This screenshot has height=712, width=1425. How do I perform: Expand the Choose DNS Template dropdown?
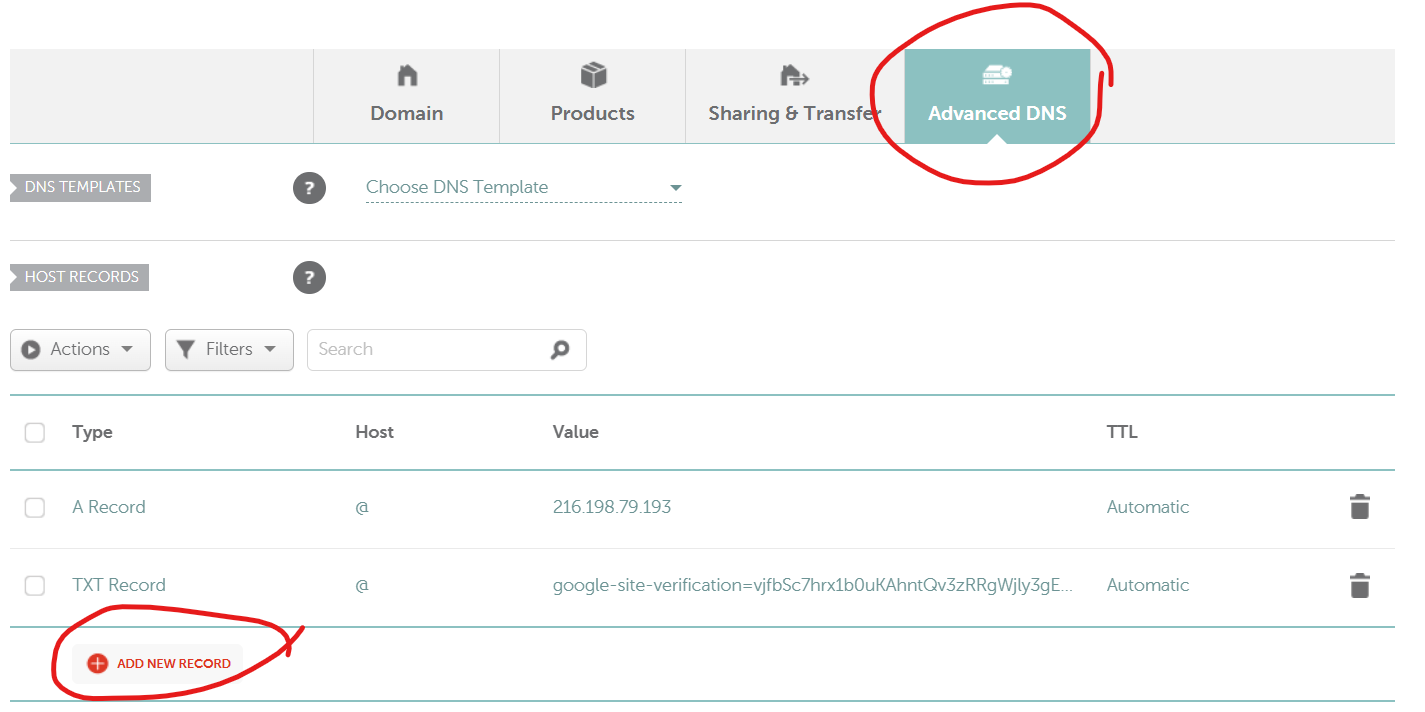524,187
